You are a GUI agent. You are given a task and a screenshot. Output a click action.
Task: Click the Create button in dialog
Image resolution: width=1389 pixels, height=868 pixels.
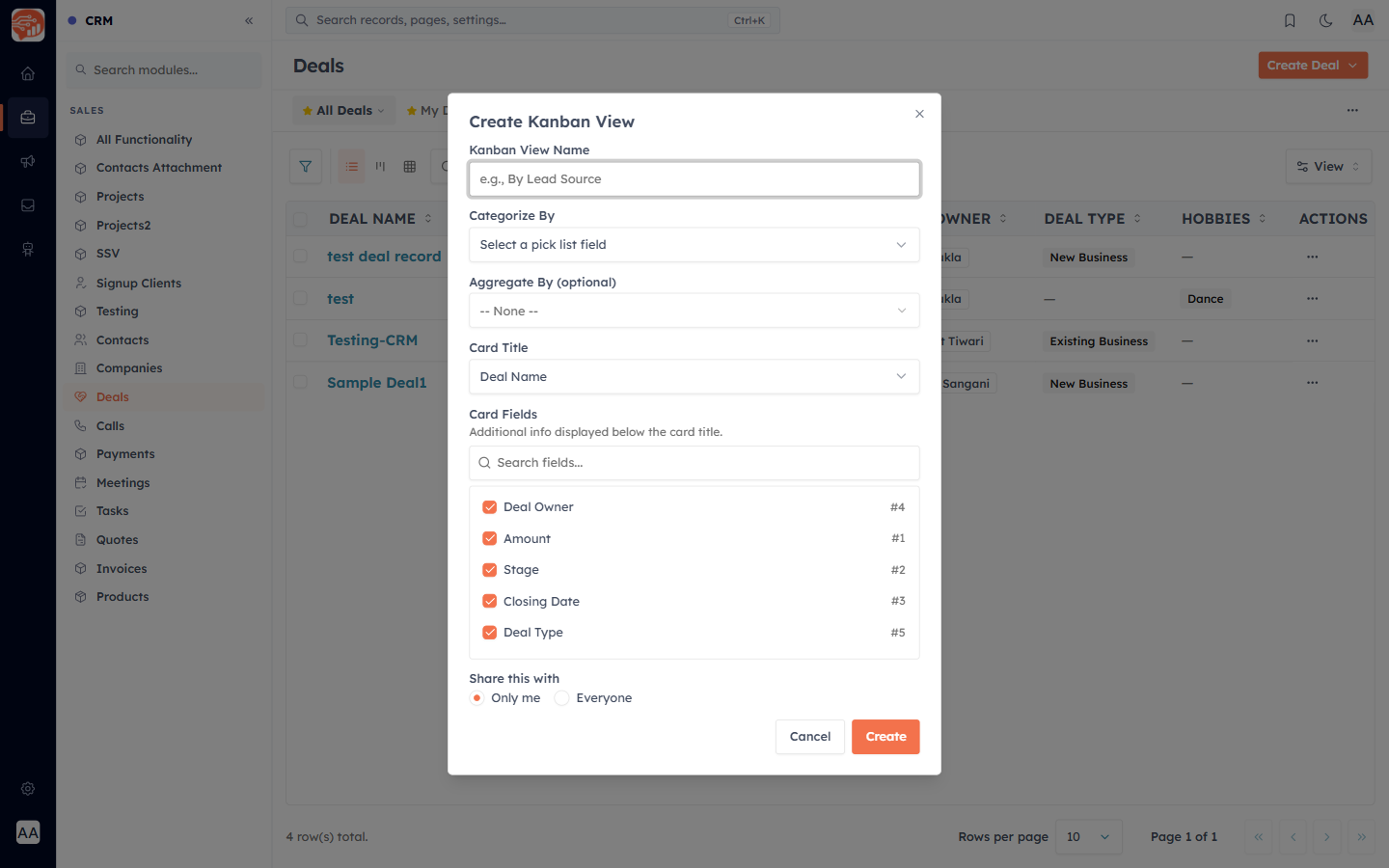coord(885,737)
